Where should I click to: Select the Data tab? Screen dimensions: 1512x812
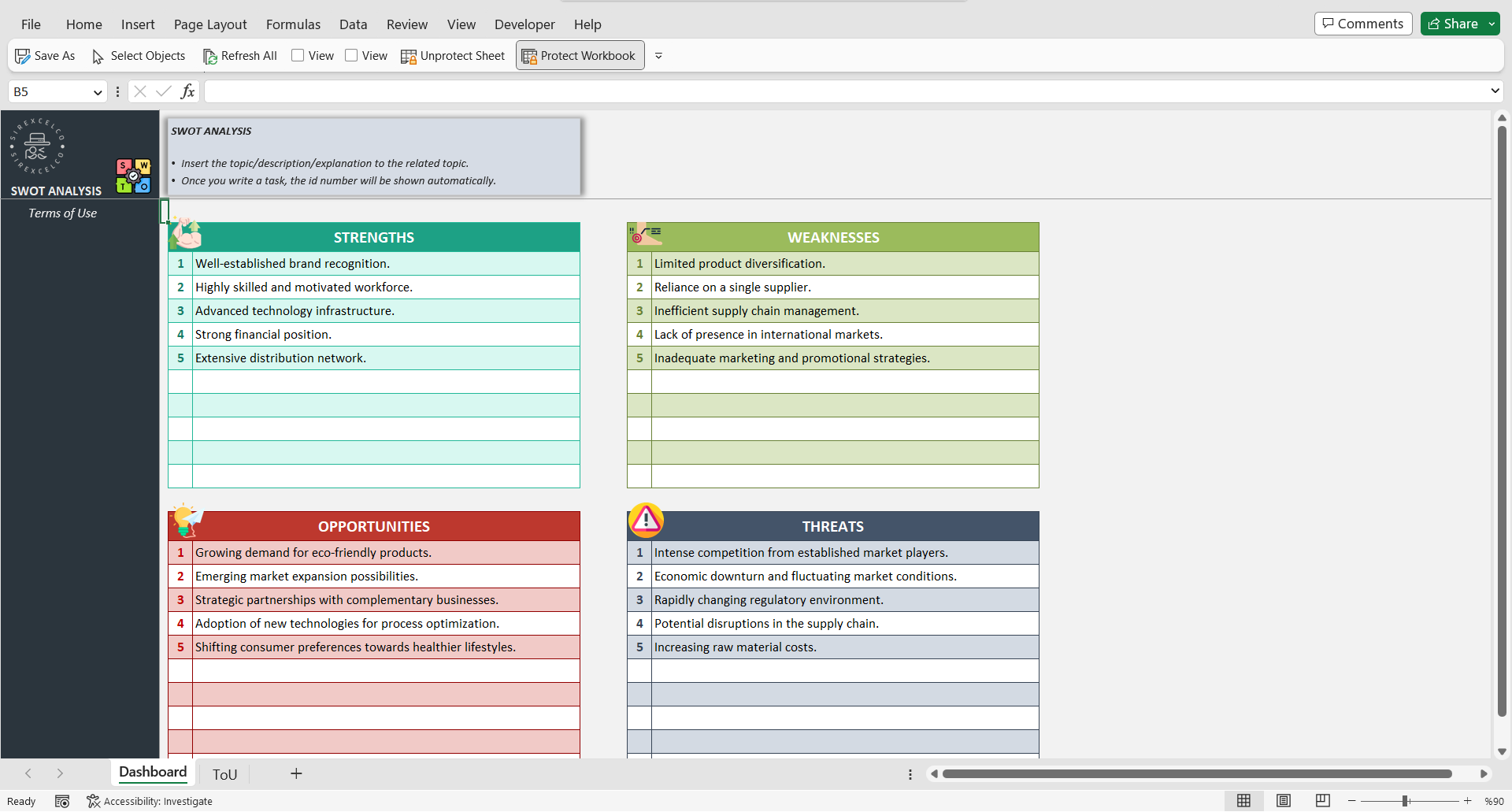click(x=354, y=24)
